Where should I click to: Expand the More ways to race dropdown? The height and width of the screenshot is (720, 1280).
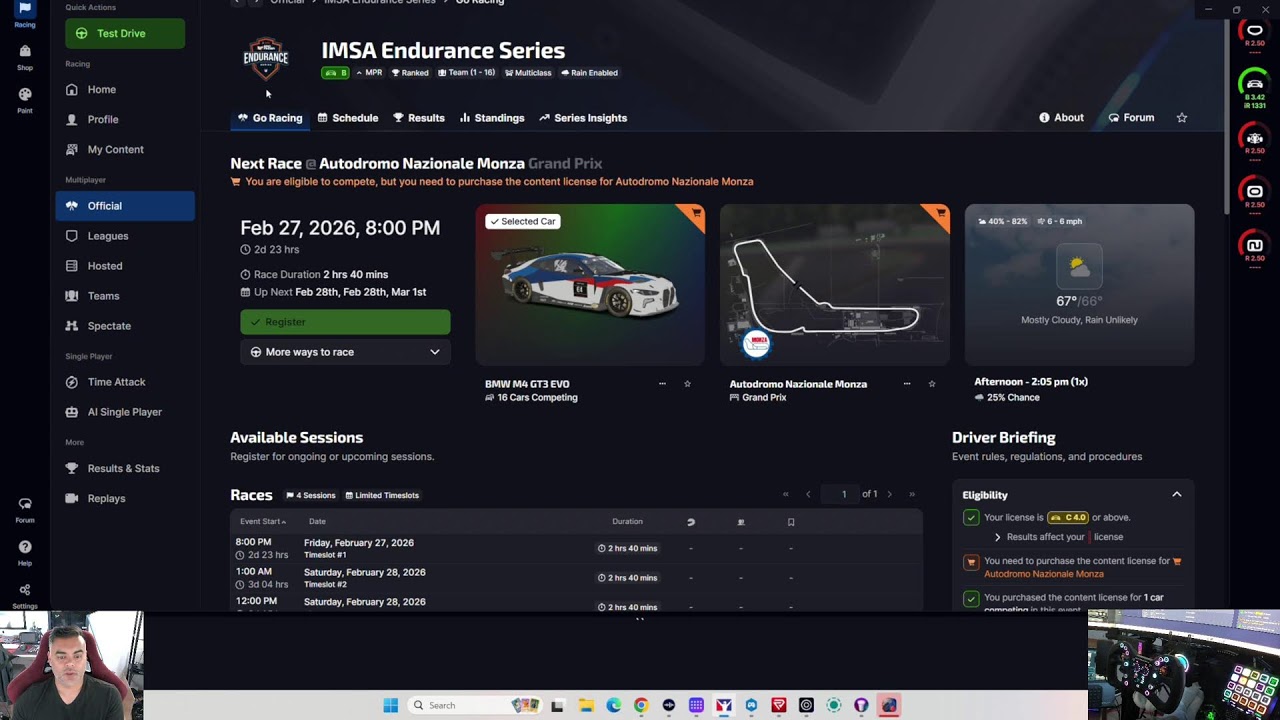pyautogui.click(x=345, y=352)
